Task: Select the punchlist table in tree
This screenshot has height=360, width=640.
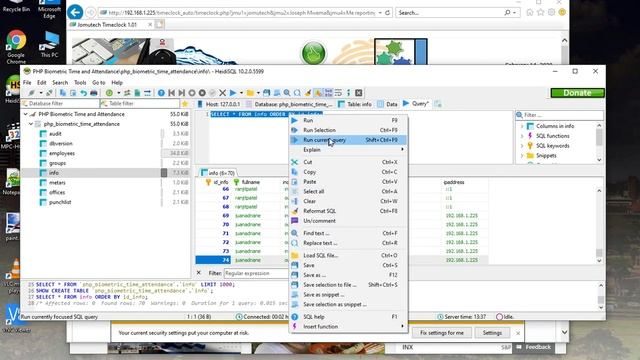Action: pos(60,202)
